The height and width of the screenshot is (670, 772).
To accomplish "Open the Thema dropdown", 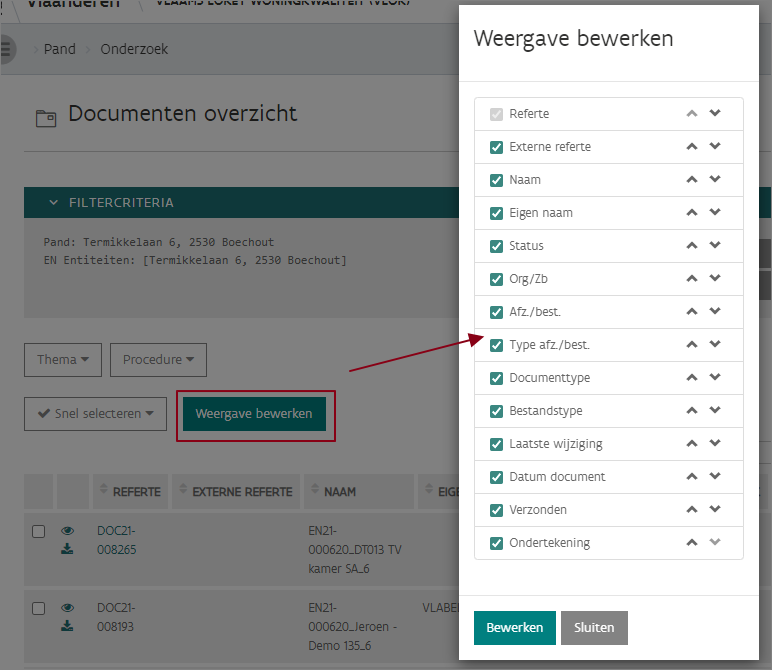I will 62,360.
